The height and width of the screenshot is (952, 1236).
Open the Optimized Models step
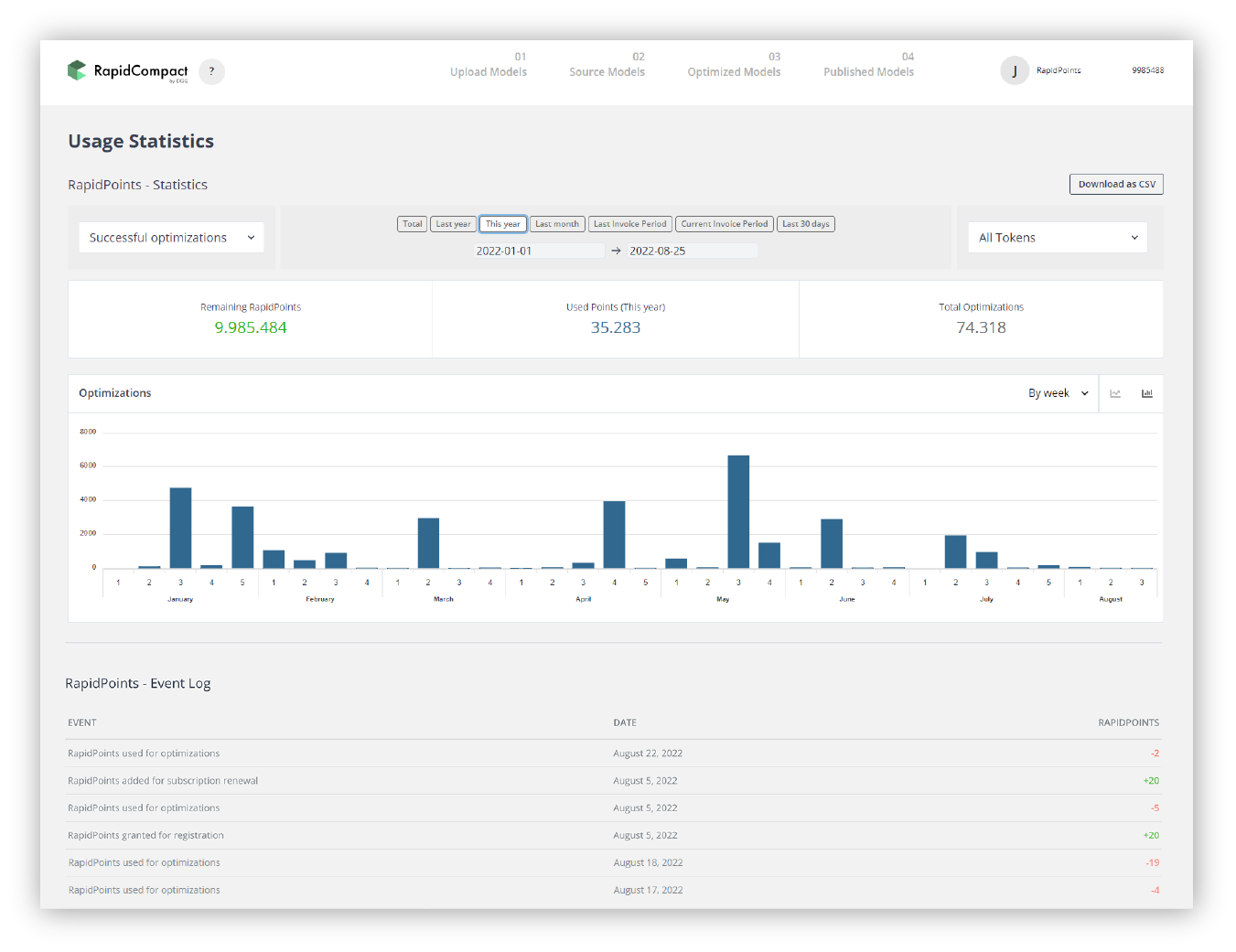(x=734, y=65)
